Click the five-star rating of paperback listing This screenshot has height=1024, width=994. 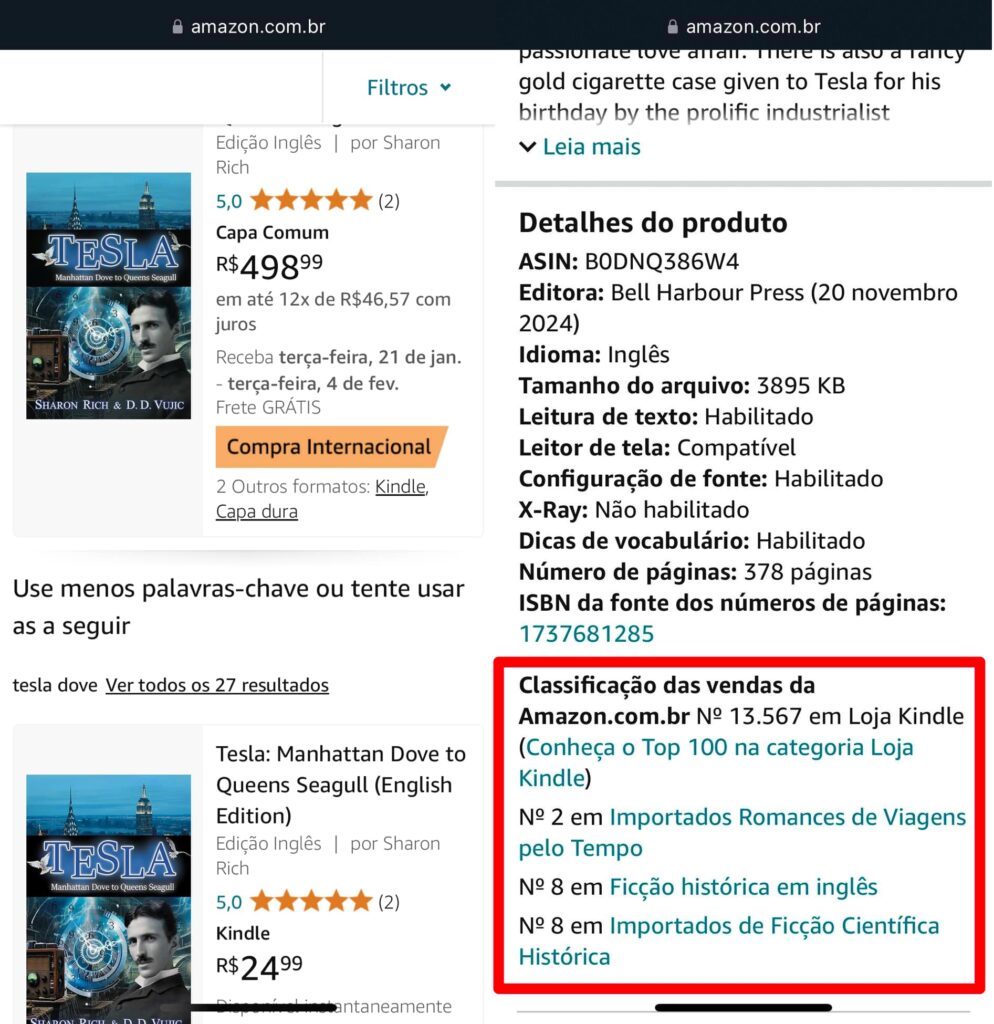click(311, 200)
